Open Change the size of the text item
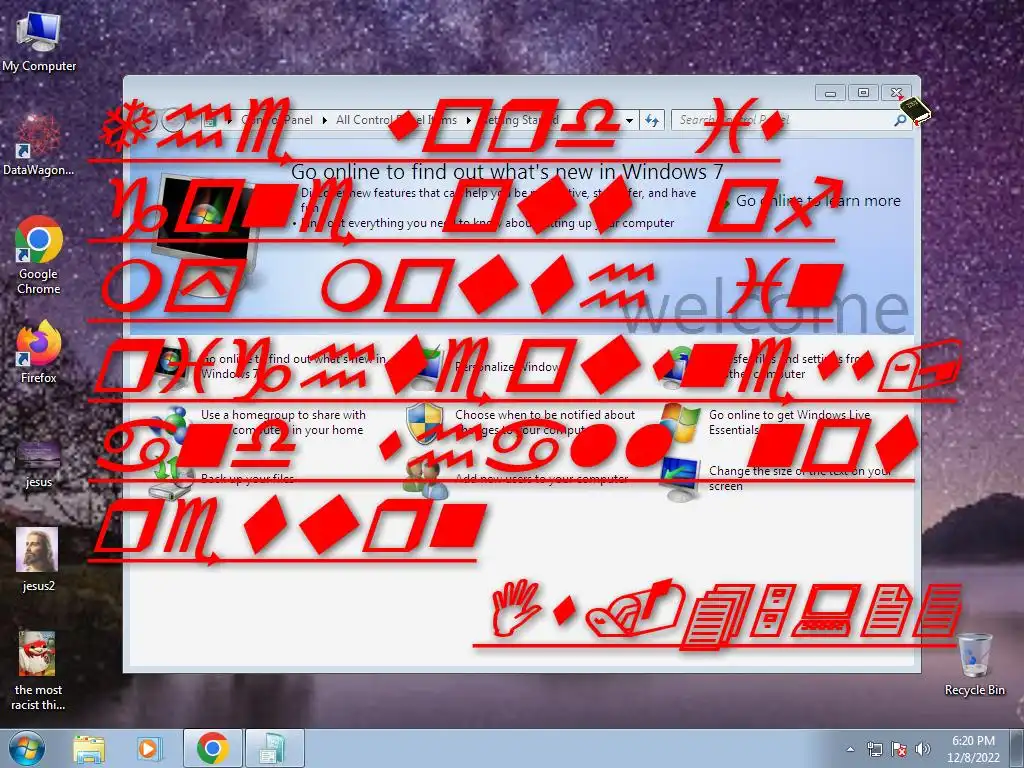 coord(799,478)
